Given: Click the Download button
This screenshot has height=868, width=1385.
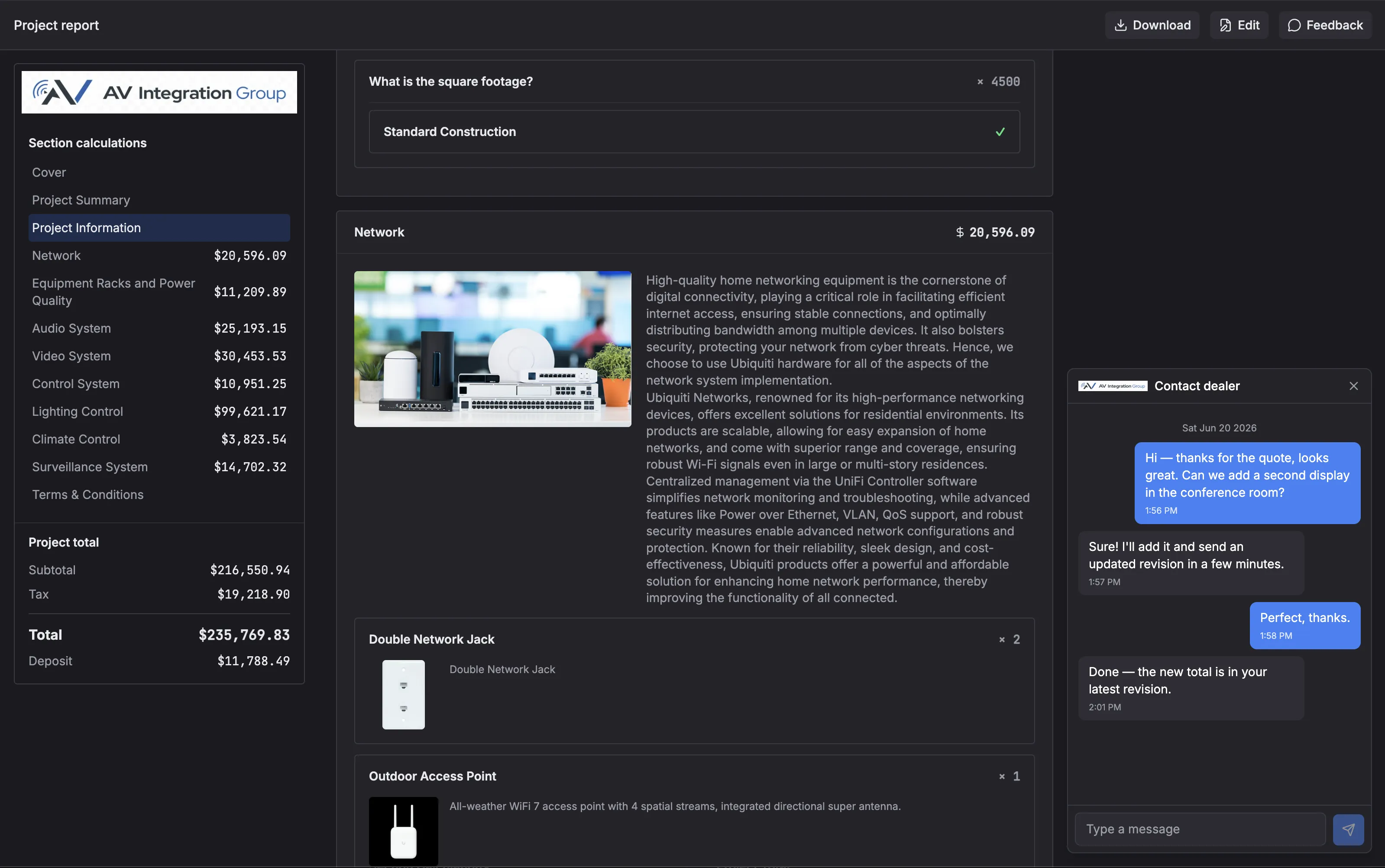Looking at the screenshot, I should [x=1152, y=25].
